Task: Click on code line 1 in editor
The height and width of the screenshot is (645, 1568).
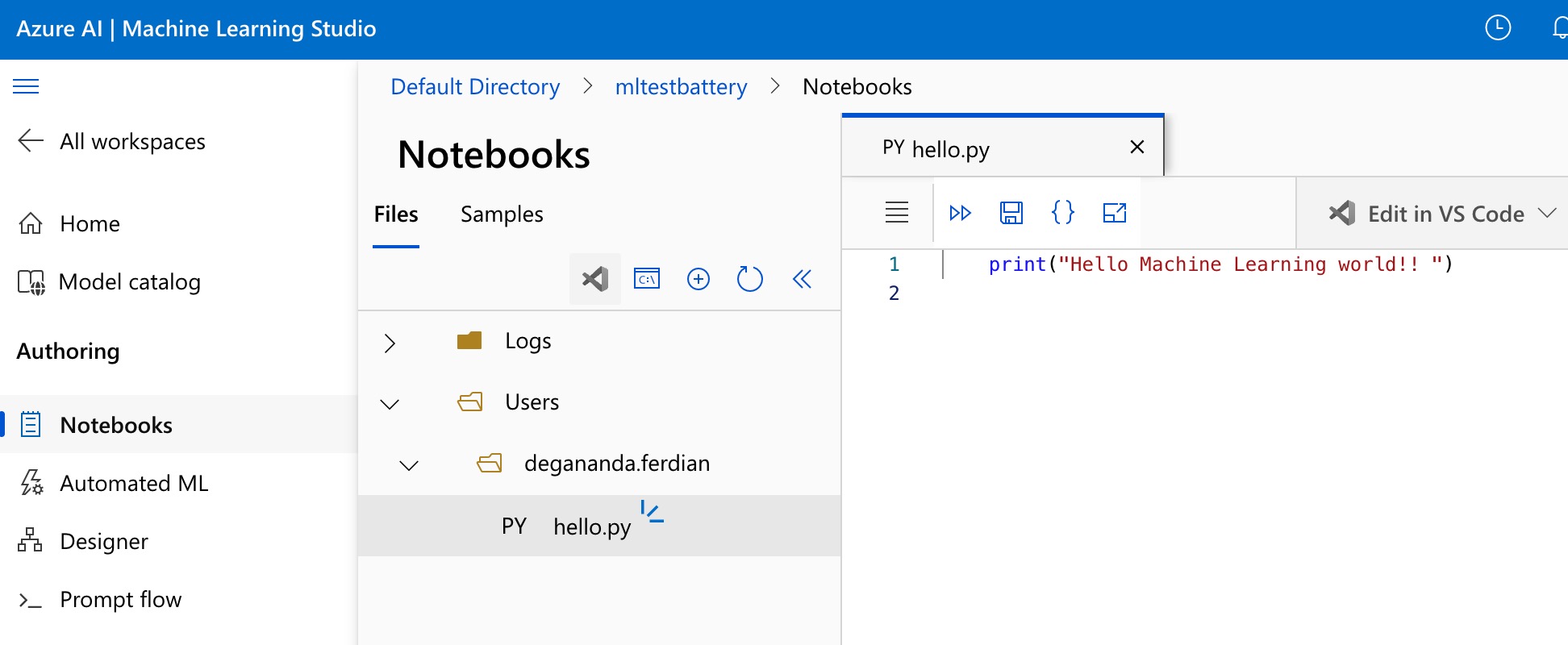Action: pyautogui.click(x=1220, y=264)
